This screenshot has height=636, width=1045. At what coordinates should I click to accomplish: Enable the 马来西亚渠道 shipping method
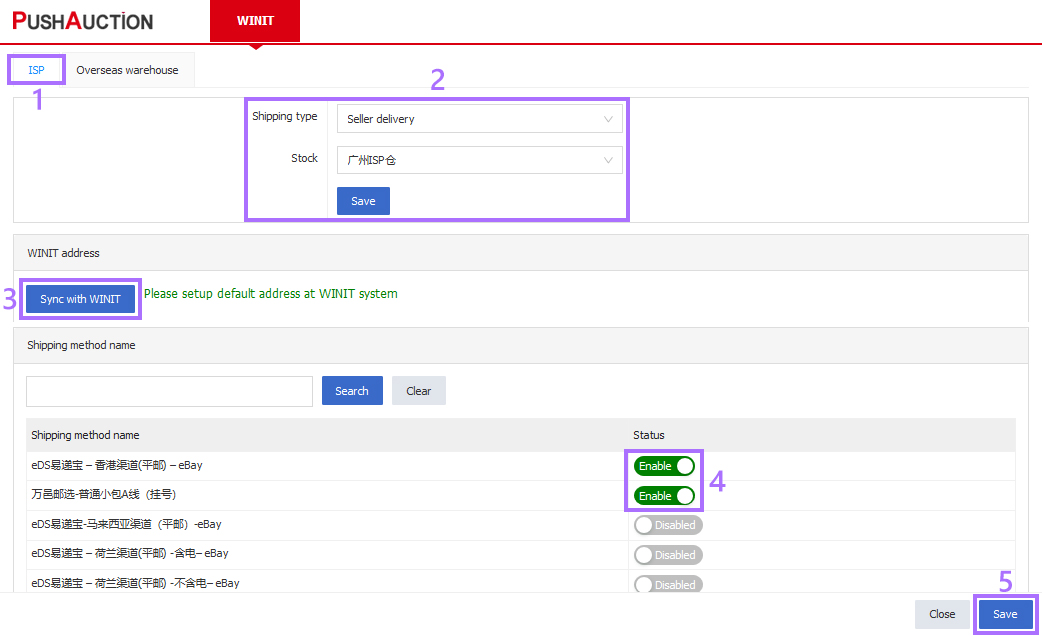coord(667,524)
